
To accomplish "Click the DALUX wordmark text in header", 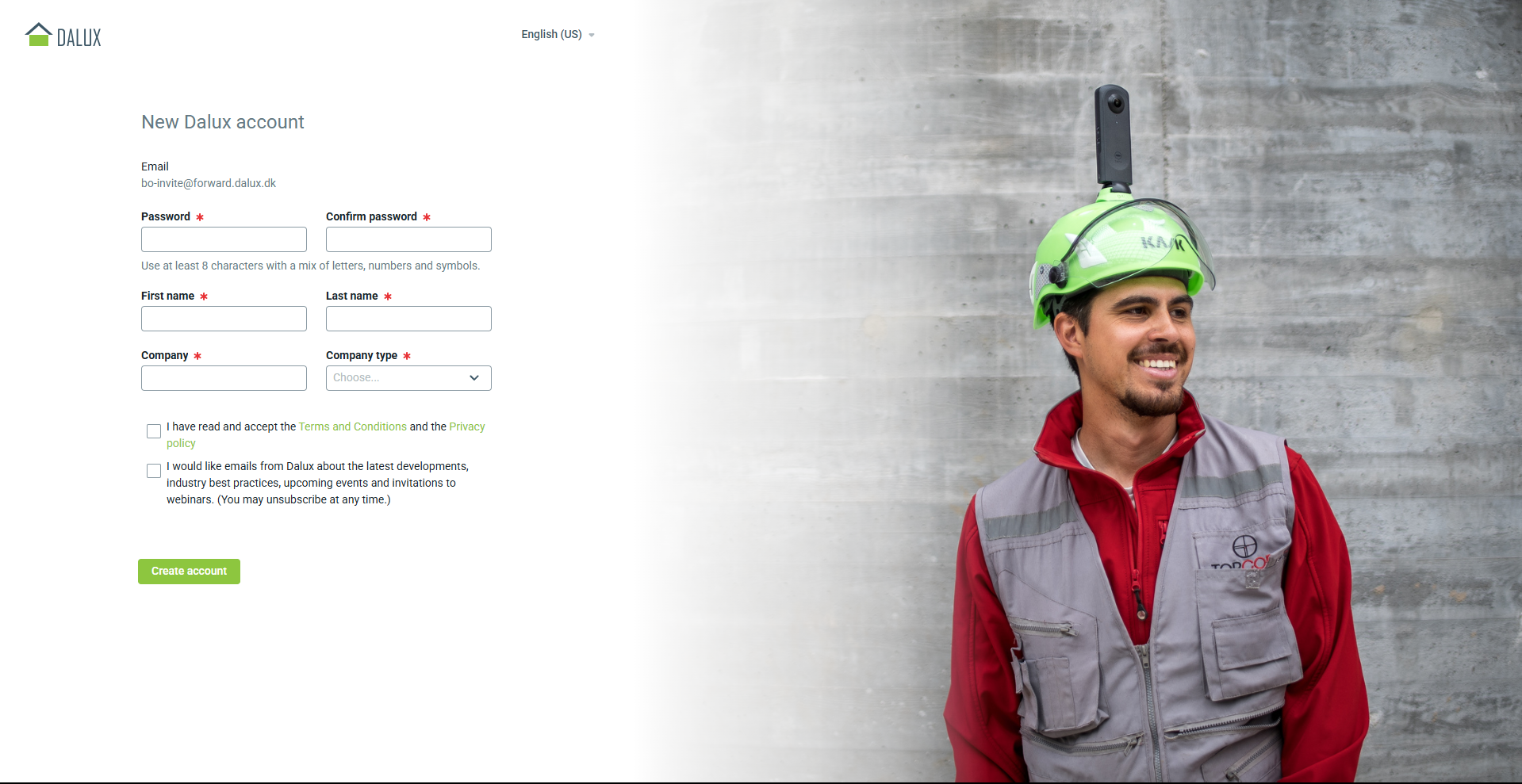I will tap(79, 38).
